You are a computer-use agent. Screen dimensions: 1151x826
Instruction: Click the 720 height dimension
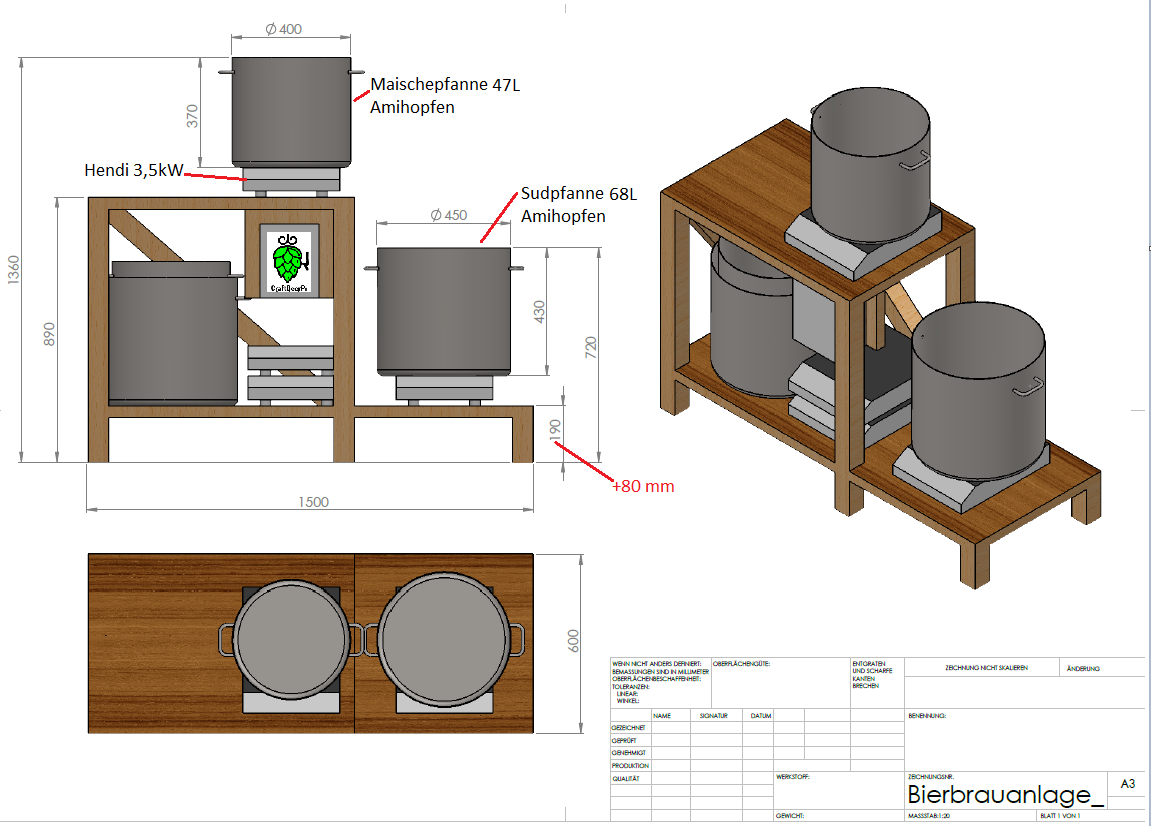(590, 348)
